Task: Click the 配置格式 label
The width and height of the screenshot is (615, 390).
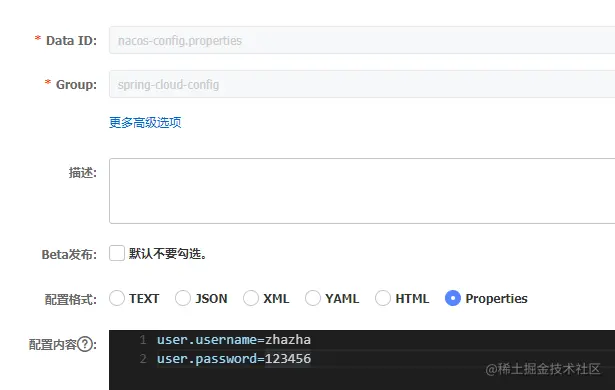Action: tap(71, 299)
